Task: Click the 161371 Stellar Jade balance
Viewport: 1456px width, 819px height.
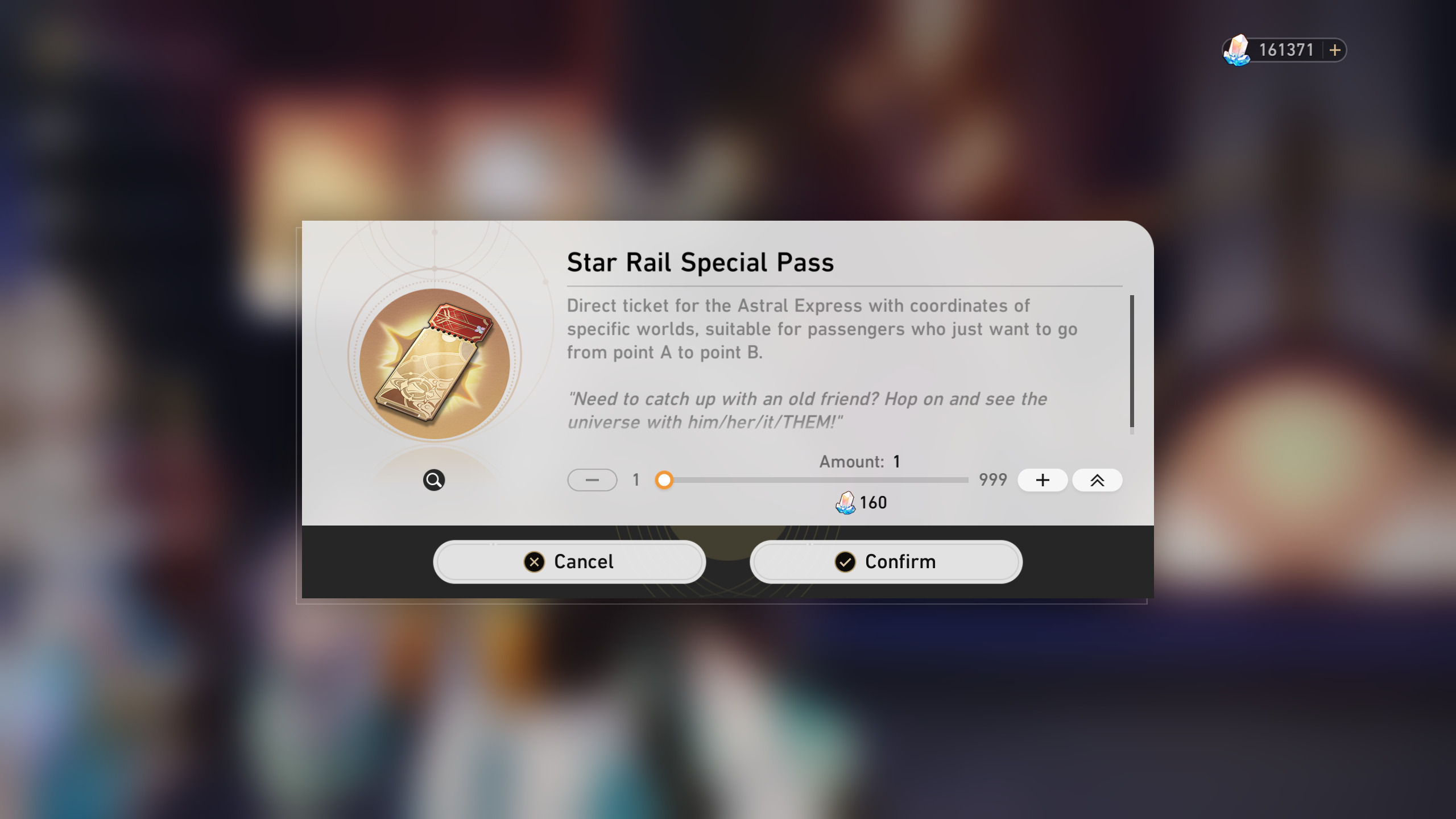Action: coord(1286,50)
